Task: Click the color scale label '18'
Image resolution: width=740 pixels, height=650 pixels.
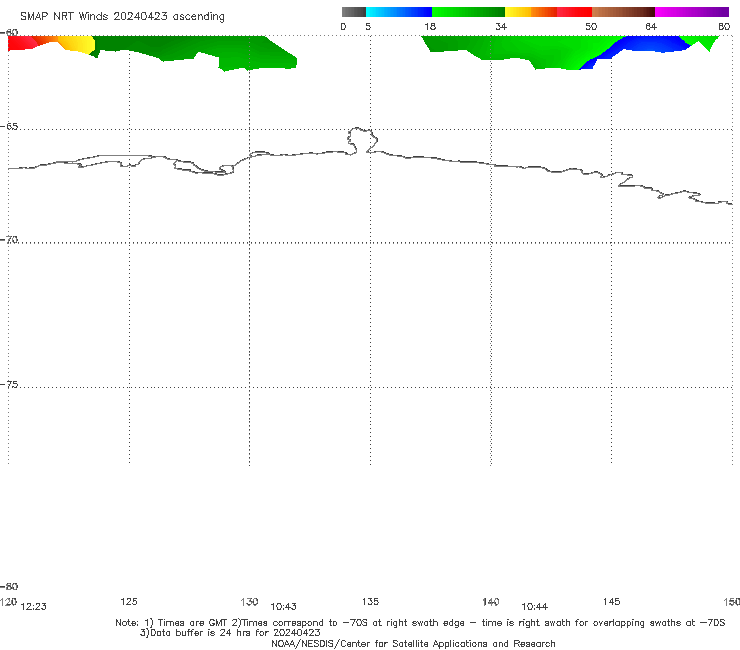Action: 430,26
